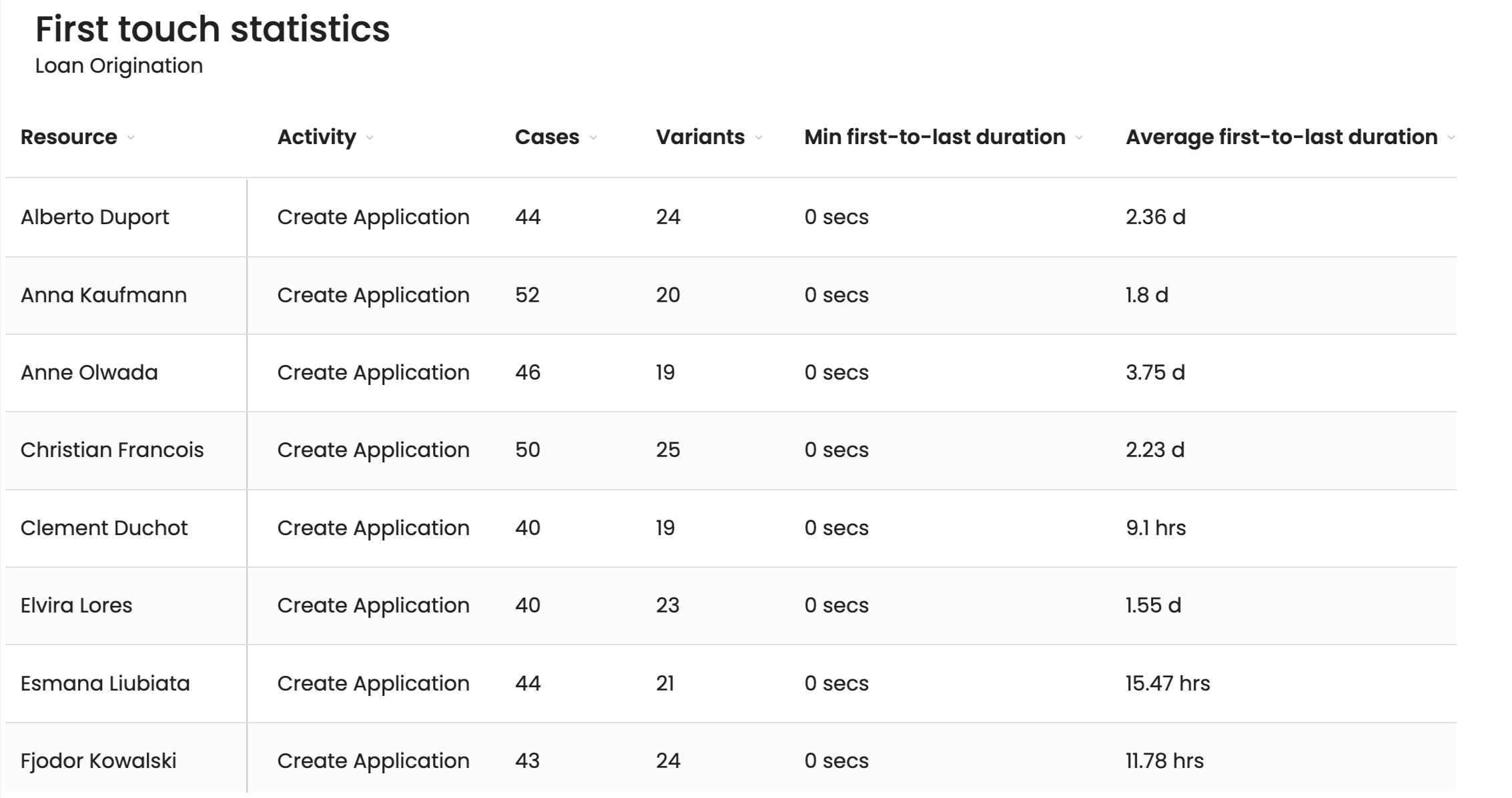Select the Elvira Lores row
The height and width of the screenshot is (798, 1512).
[x=76, y=605]
